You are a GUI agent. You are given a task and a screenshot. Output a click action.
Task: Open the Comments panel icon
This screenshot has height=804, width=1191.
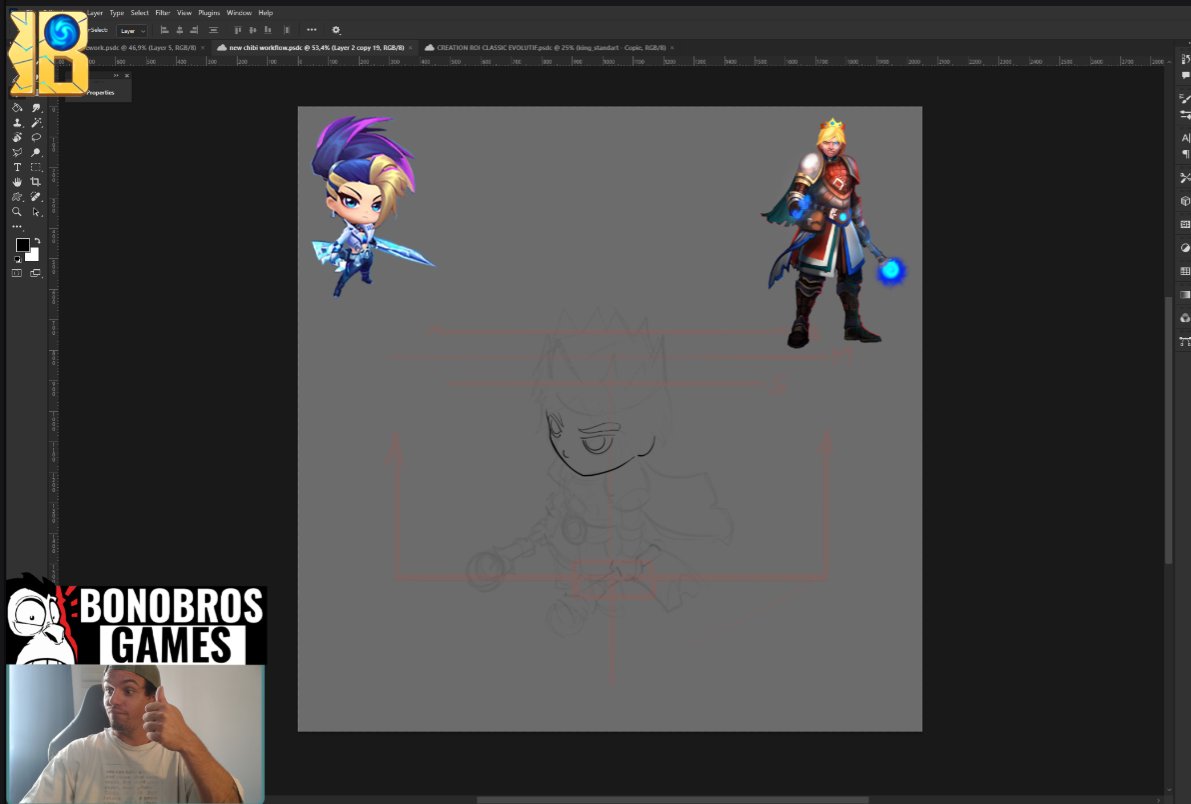(x=1184, y=74)
